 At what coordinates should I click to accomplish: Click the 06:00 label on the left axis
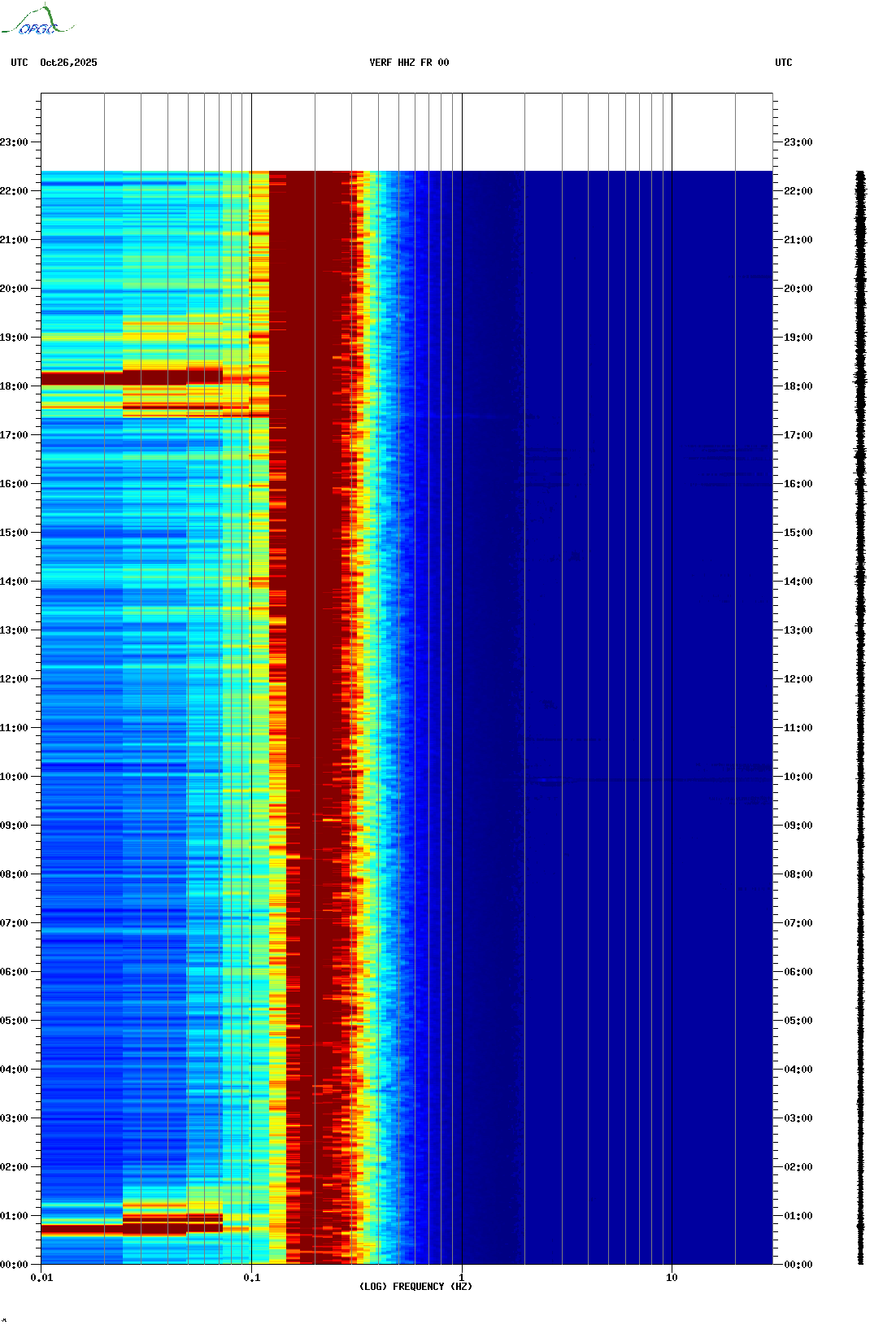(x=14, y=972)
